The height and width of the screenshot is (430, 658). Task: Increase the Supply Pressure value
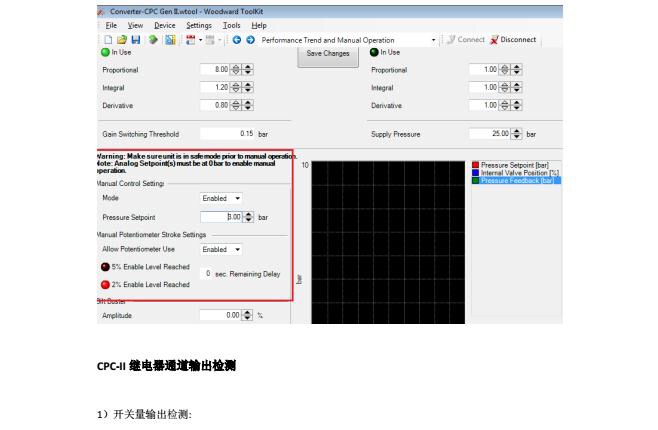pos(517,131)
